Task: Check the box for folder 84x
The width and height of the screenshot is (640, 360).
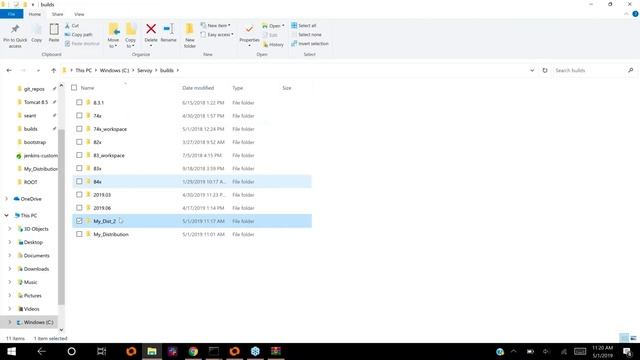Action: click(79, 182)
